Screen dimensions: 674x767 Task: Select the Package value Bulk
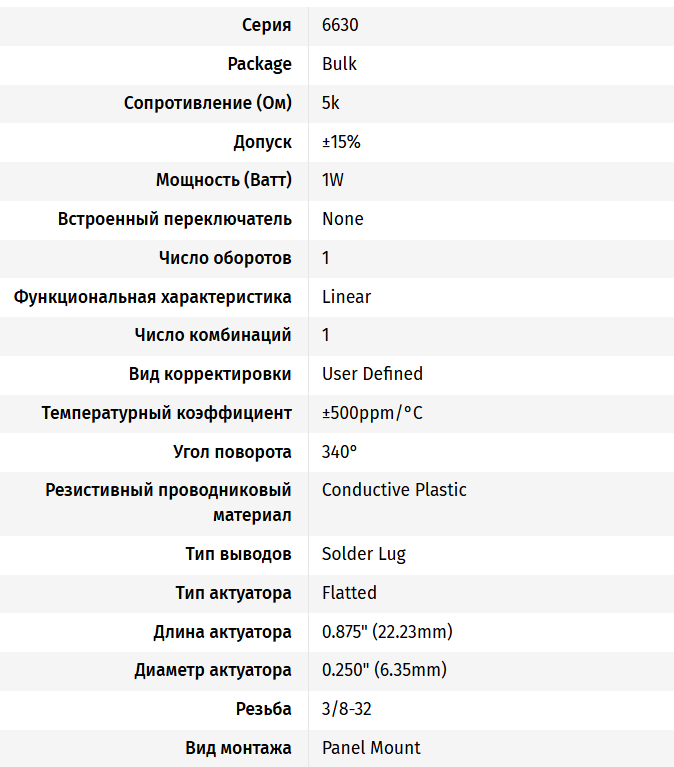pyautogui.click(x=339, y=64)
